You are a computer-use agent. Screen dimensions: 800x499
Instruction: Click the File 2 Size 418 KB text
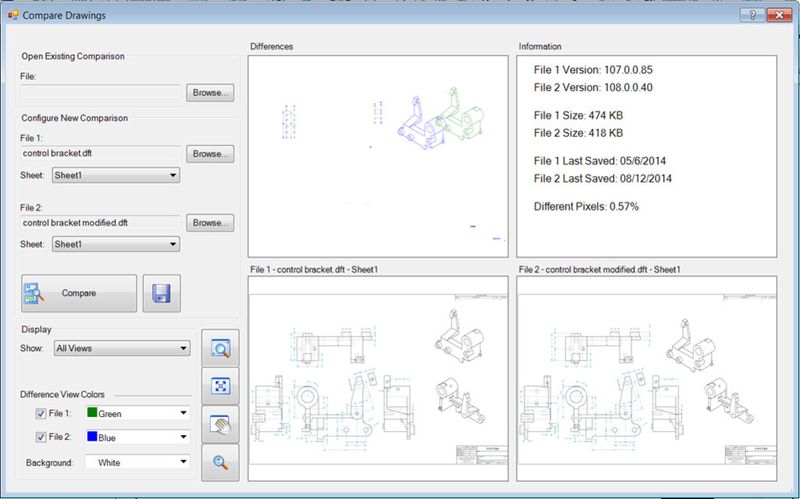coord(578,133)
